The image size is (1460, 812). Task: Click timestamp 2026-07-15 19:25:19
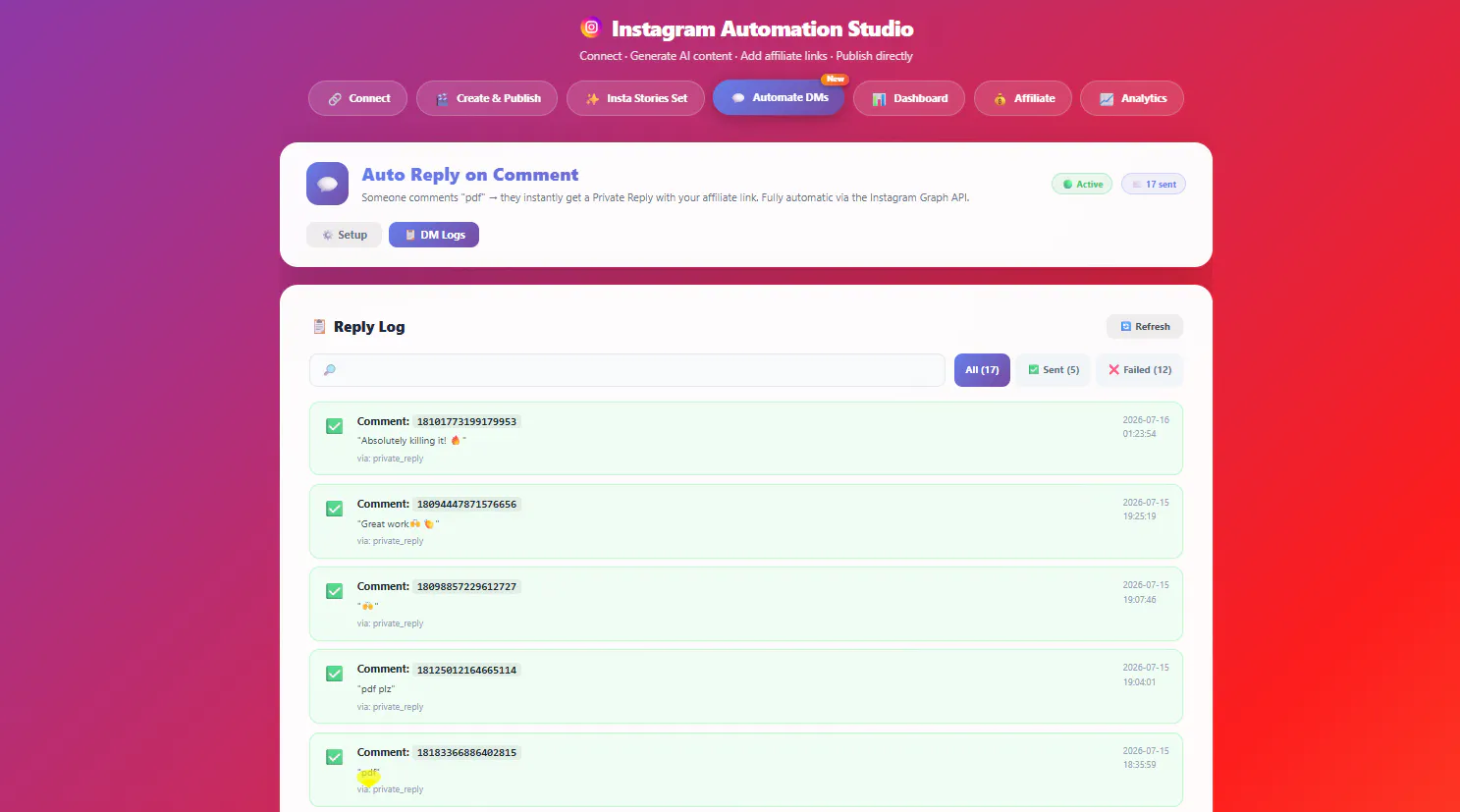coord(1146,510)
